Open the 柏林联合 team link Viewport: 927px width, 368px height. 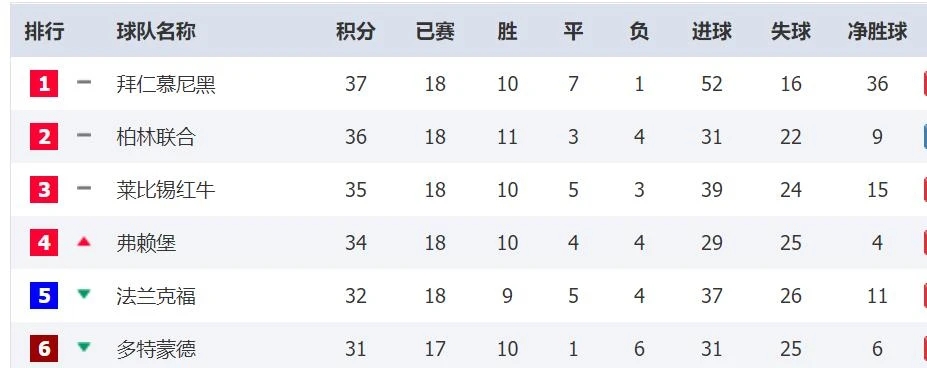pyautogui.click(x=156, y=137)
